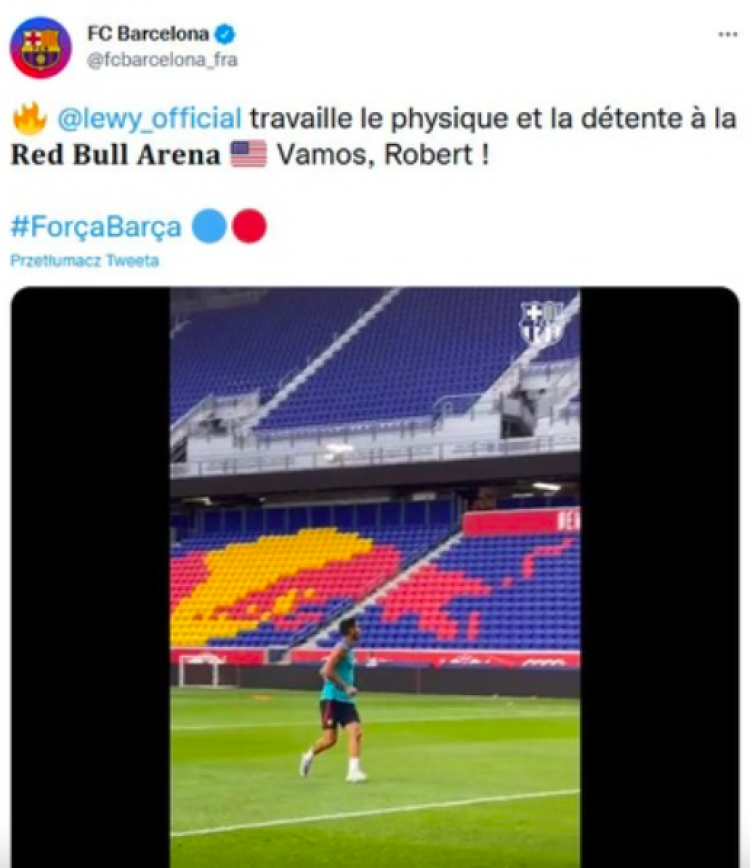Click the blue circle emoji
750x868 pixels.
209,226
